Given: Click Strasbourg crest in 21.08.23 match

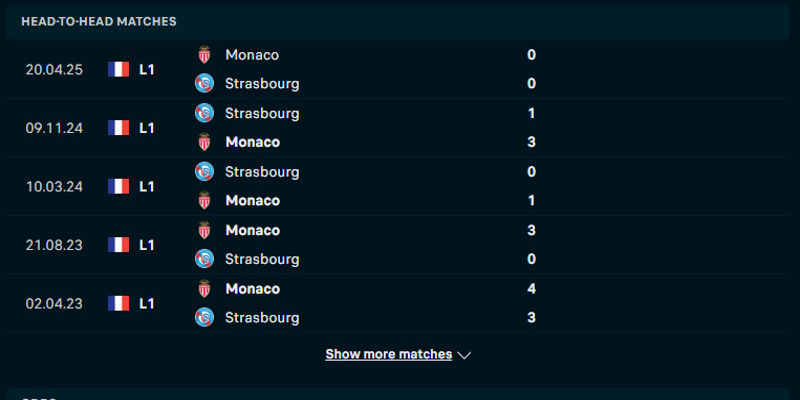Looking at the screenshot, I should [205, 259].
